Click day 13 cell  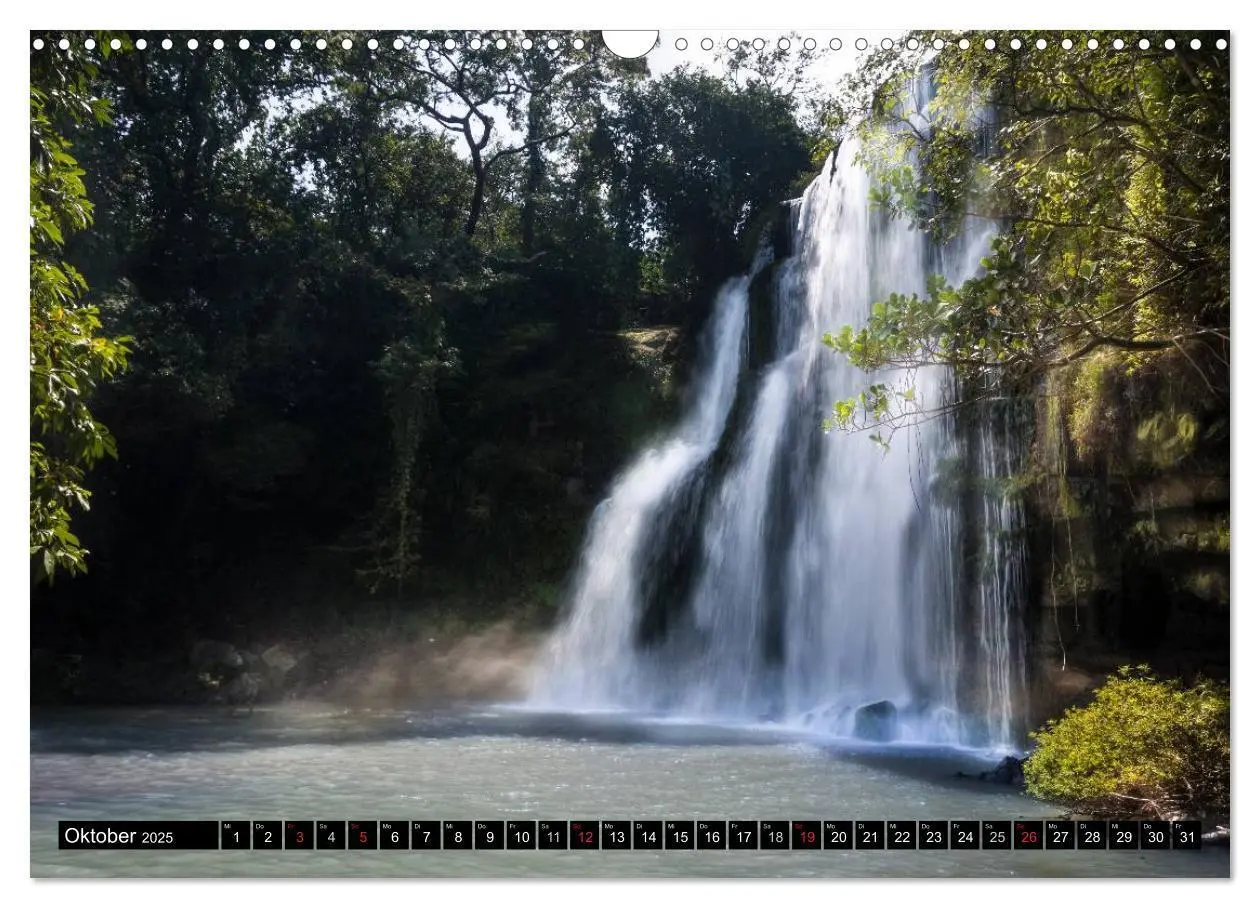(x=616, y=836)
